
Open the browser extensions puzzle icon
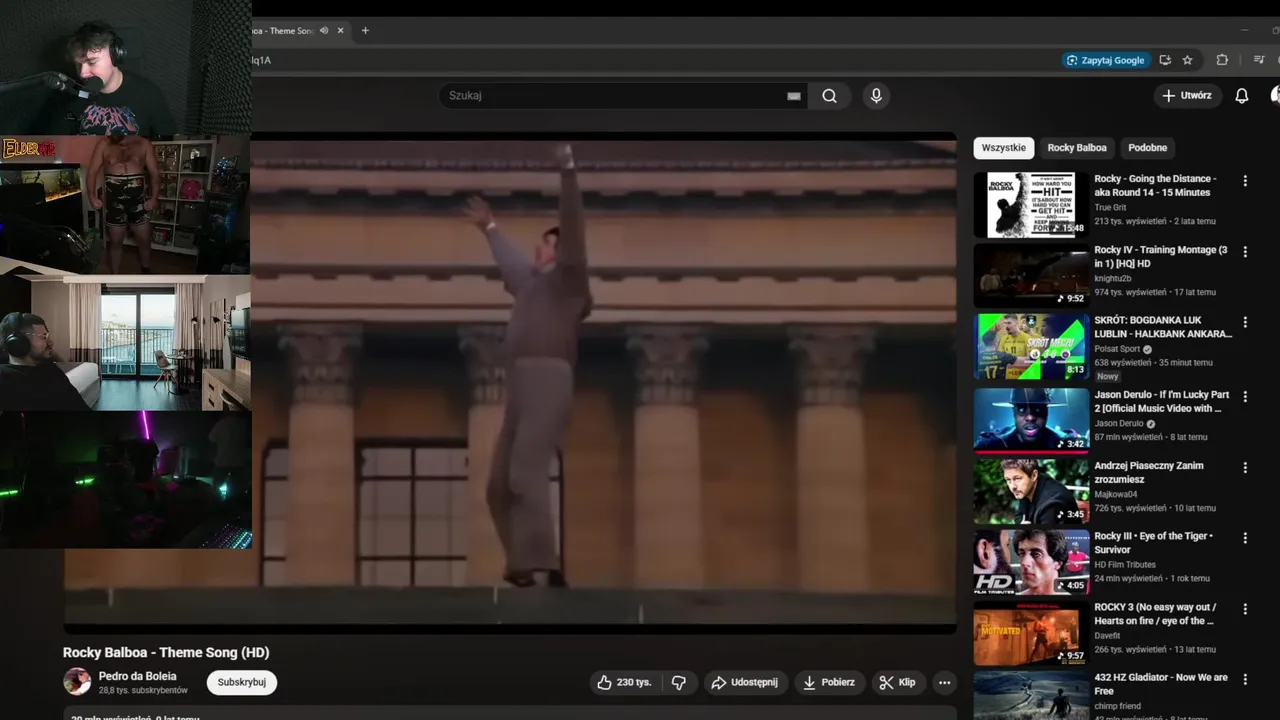(1222, 60)
